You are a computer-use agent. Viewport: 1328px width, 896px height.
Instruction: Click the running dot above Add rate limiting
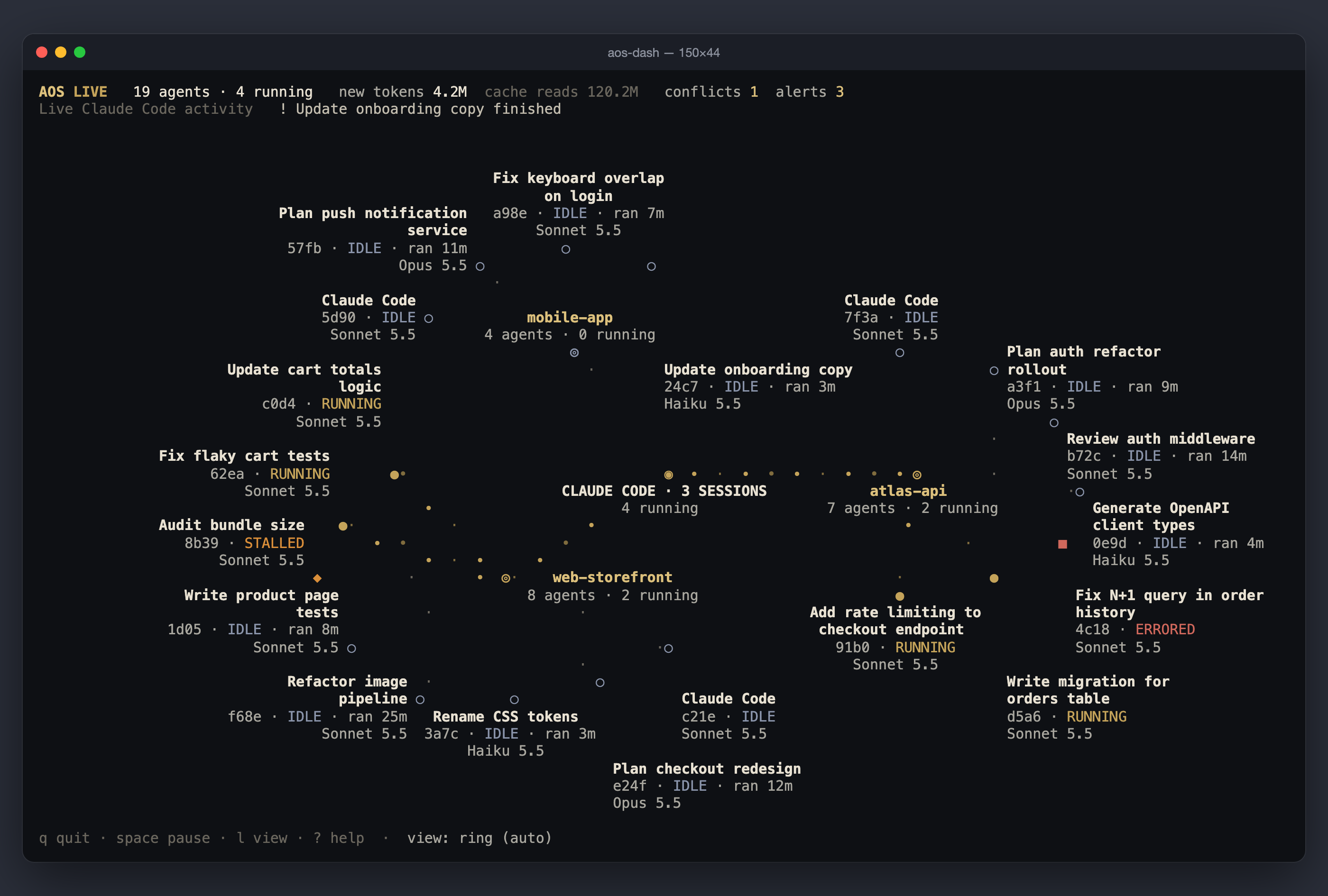pos(899,596)
